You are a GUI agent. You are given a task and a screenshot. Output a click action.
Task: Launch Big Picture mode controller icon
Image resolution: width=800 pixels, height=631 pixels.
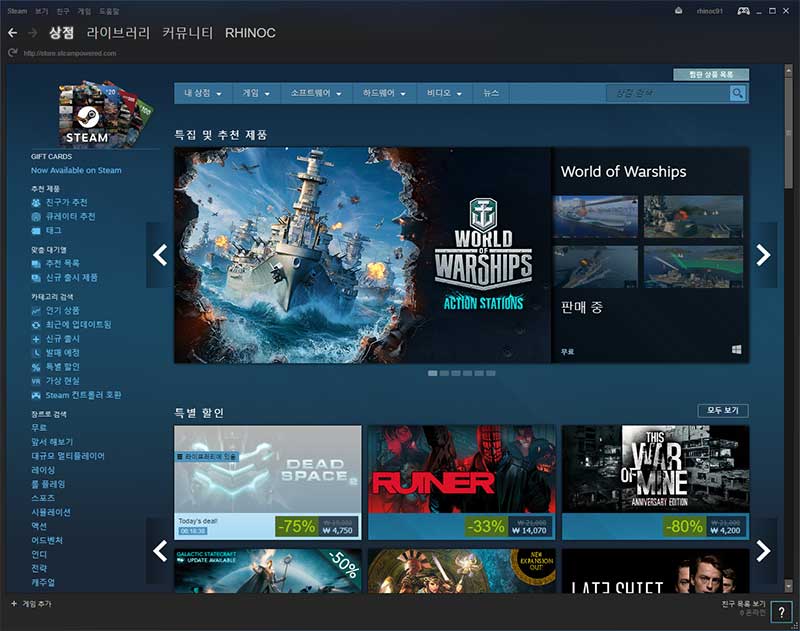point(743,11)
